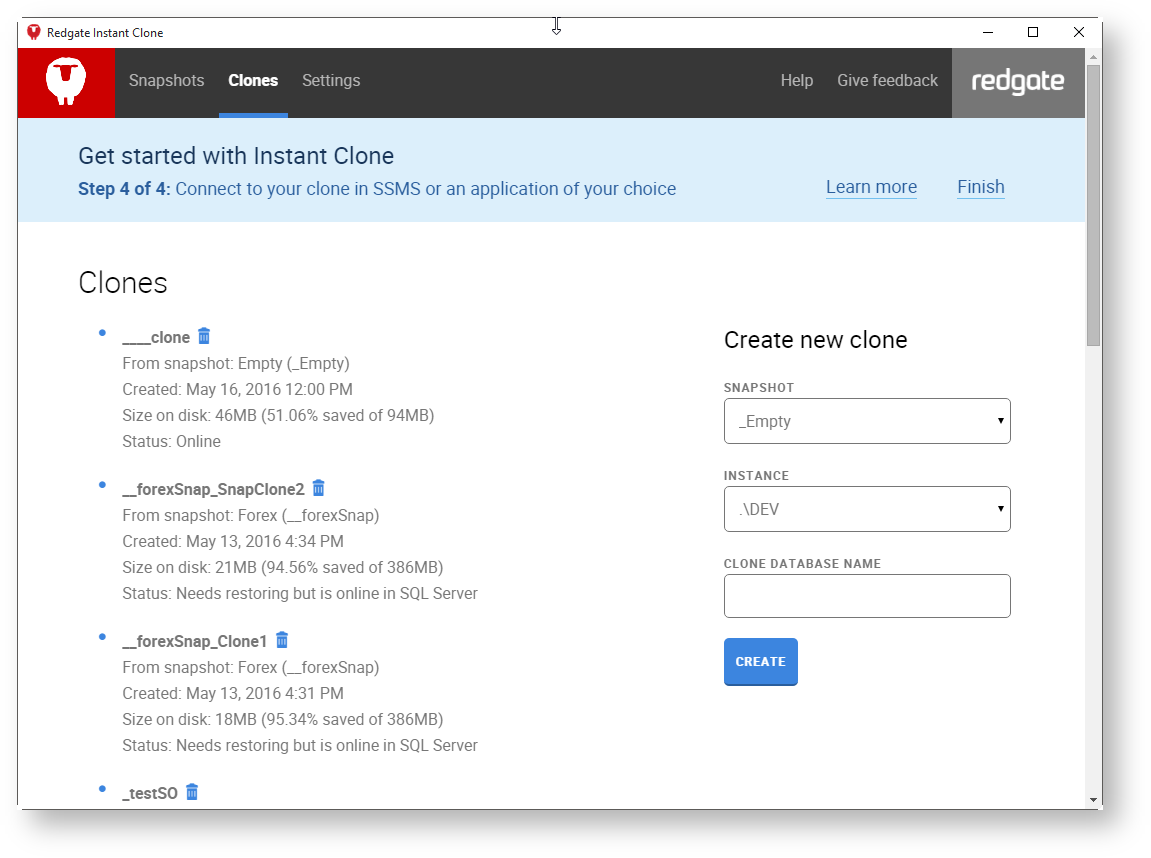The height and width of the screenshot is (858, 1151).
Task: Open the Snapshots tab
Action: [167, 81]
